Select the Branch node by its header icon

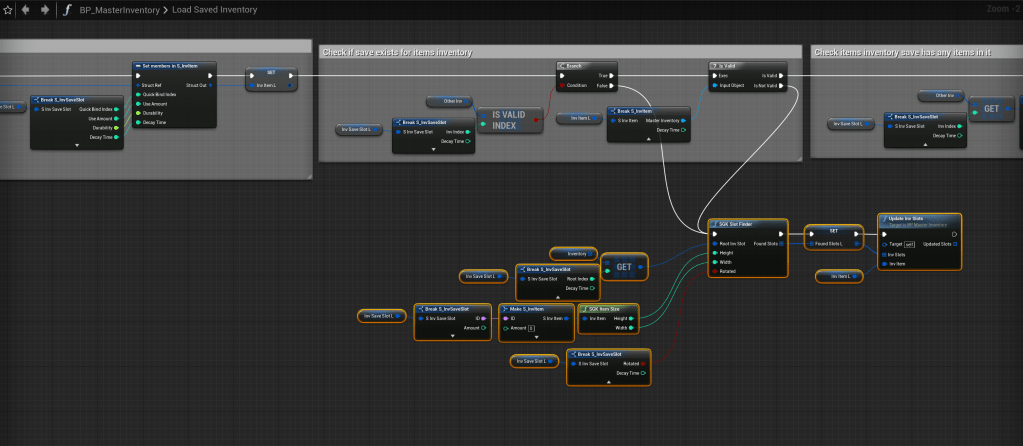pyautogui.click(x=564, y=67)
